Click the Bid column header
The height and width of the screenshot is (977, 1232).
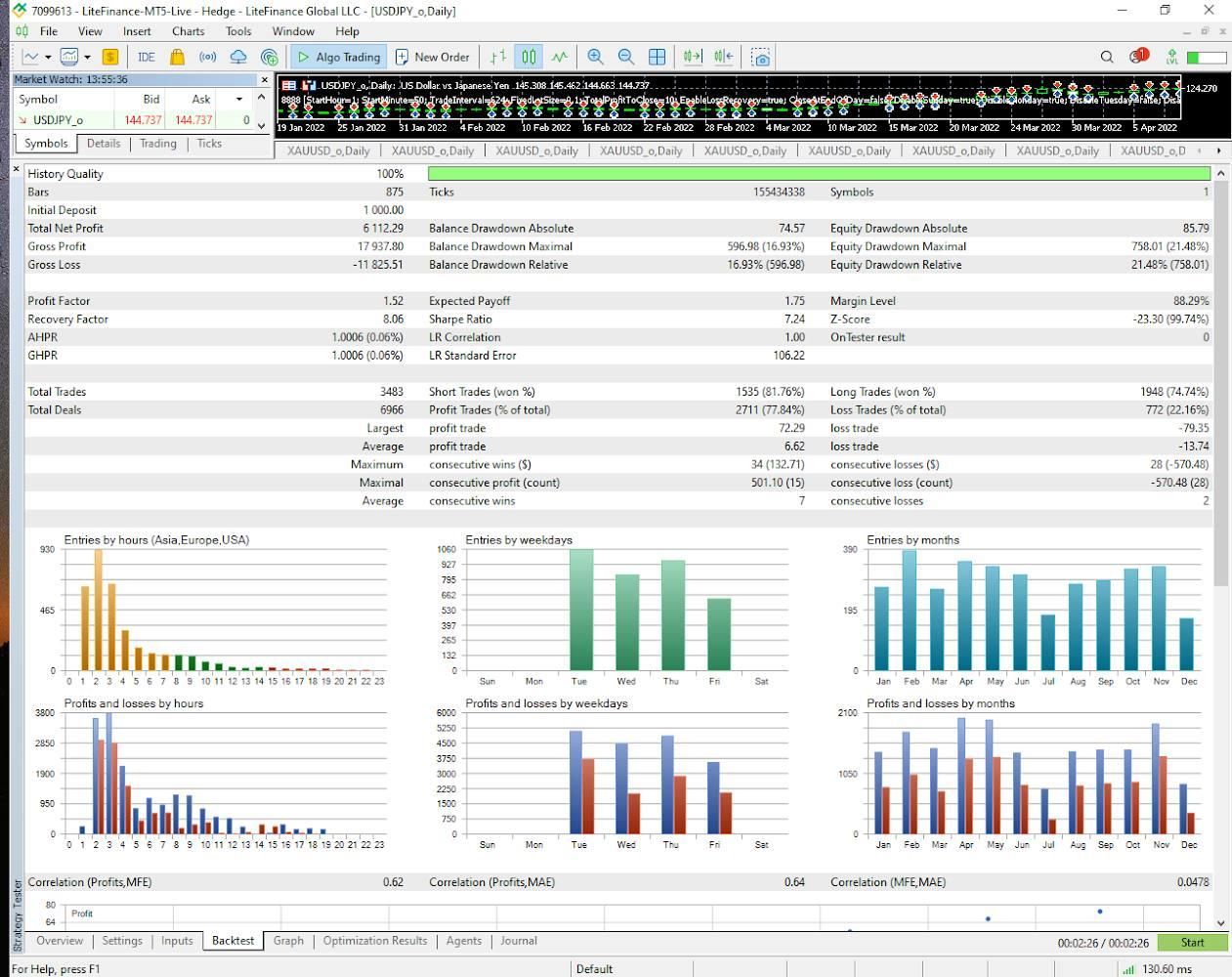coord(151,99)
